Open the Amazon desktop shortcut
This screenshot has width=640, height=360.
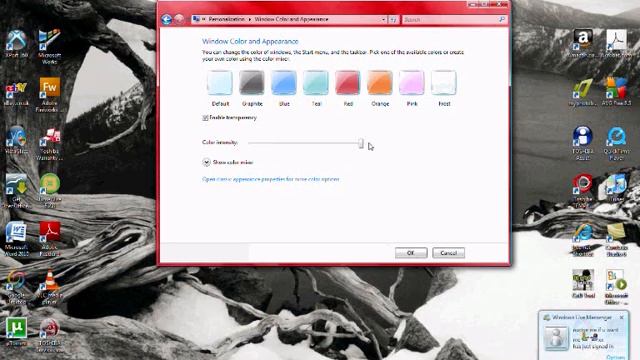point(582,43)
